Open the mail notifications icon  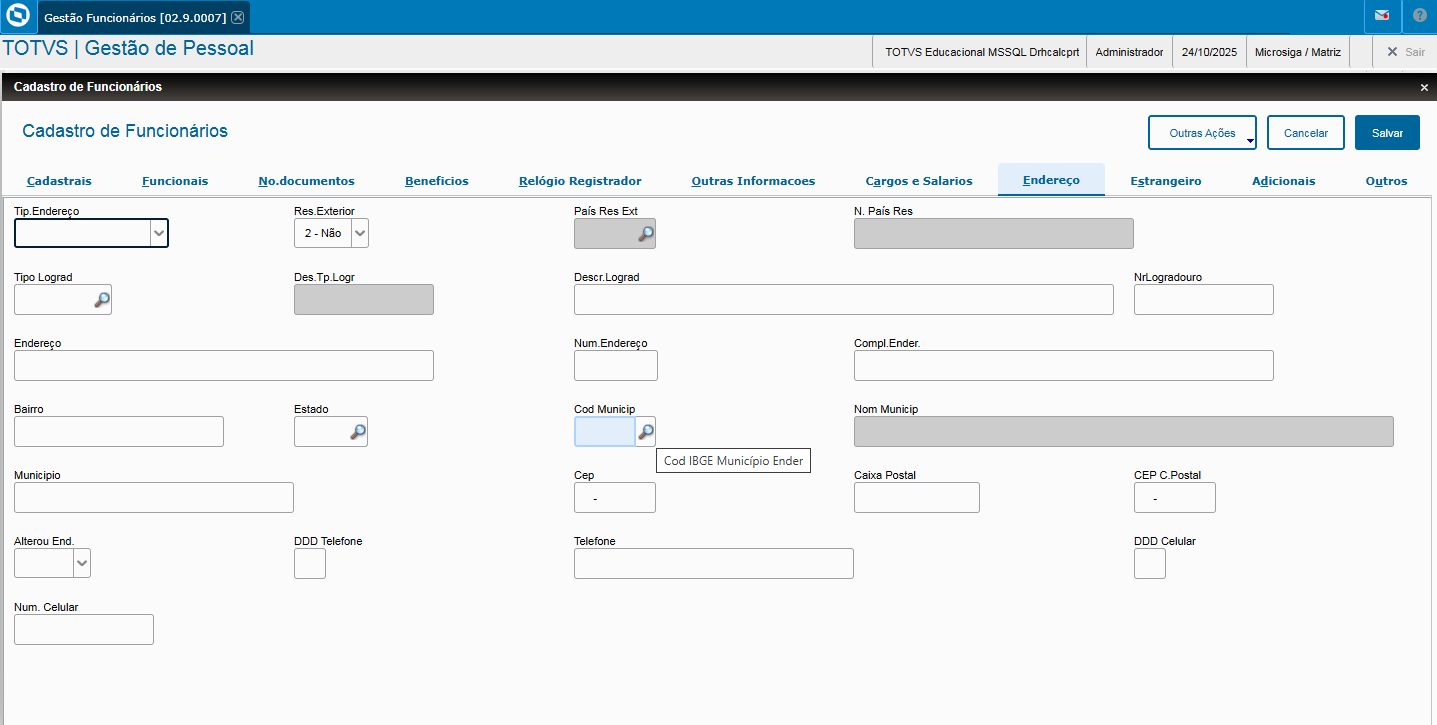click(1382, 16)
